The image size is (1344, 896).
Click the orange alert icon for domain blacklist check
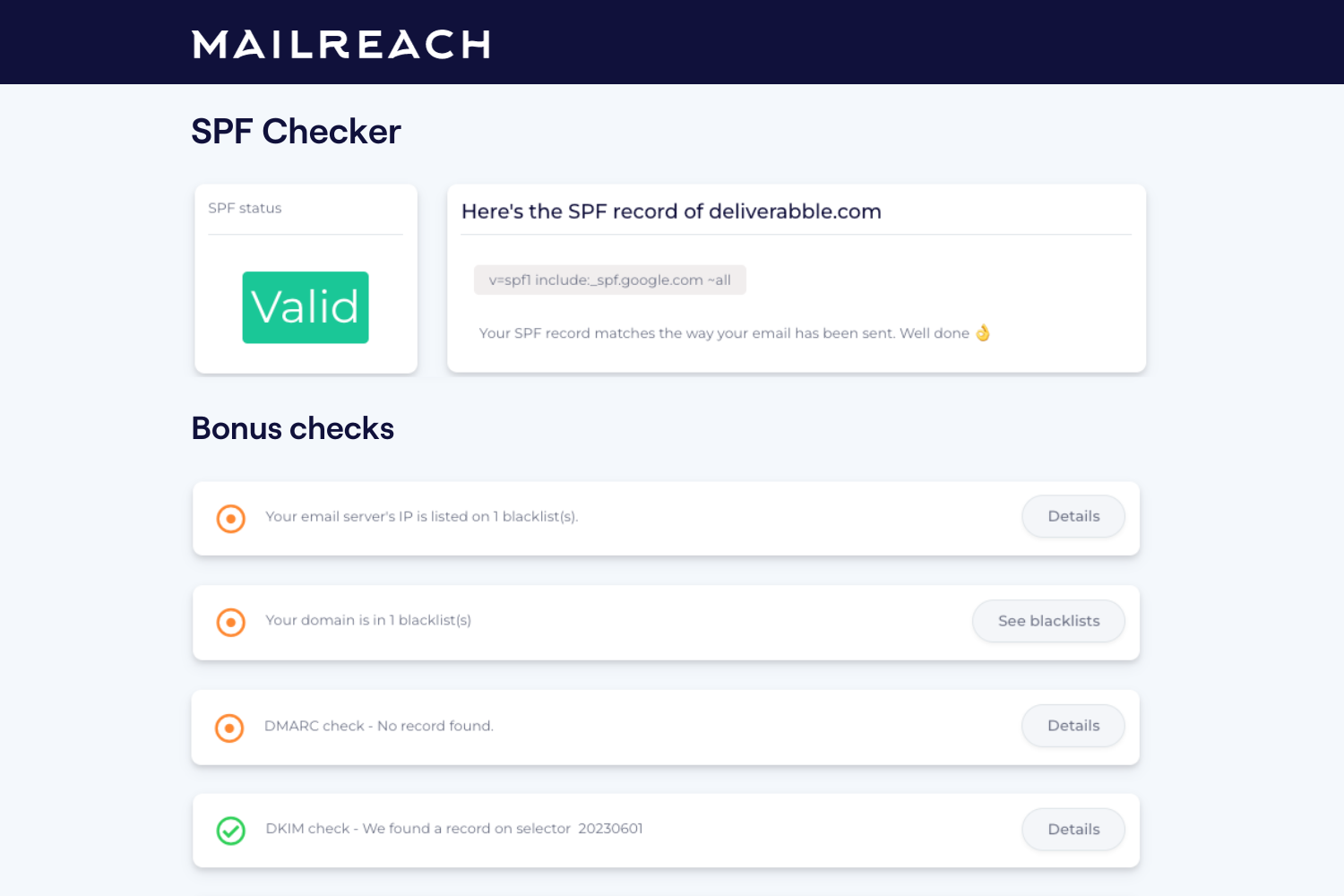[230, 622]
